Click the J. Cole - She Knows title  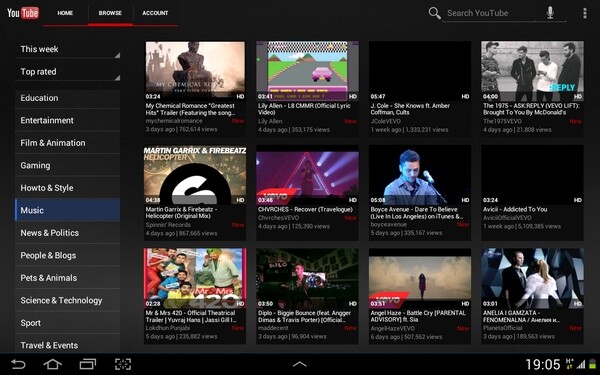[410, 109]
